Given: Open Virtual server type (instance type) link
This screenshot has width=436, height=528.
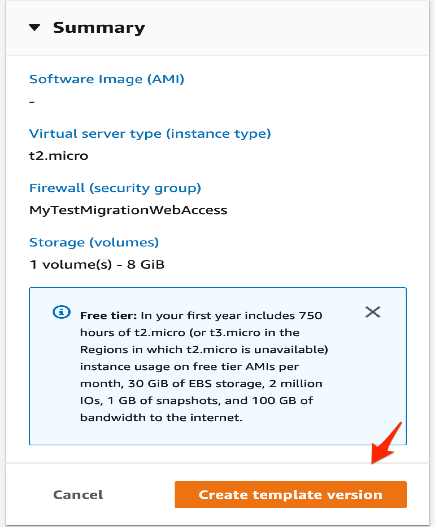Looking at the screenshot, I should (150, 134).
